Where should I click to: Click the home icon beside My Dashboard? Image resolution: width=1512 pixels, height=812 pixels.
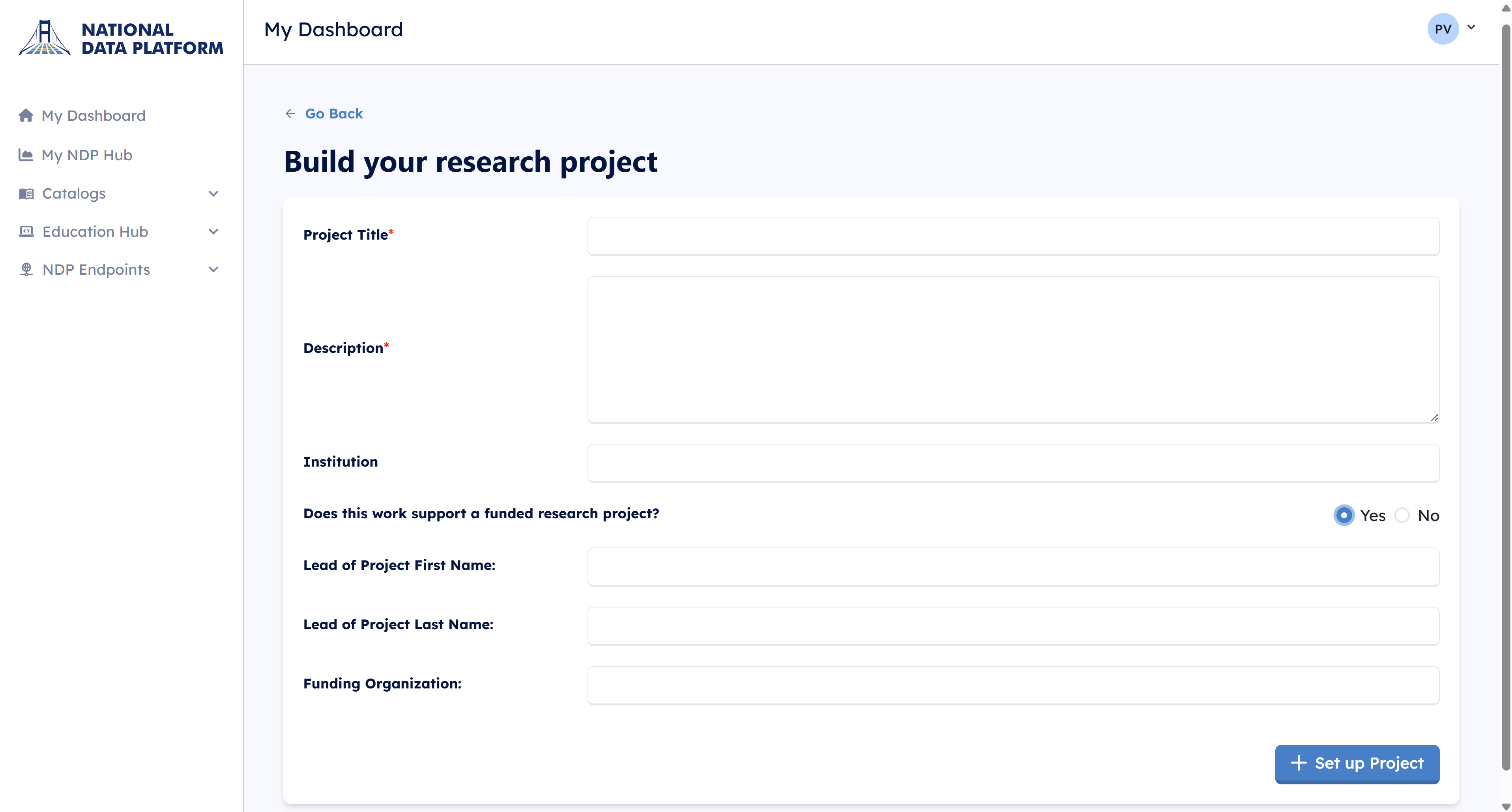(x=26, y=115)
